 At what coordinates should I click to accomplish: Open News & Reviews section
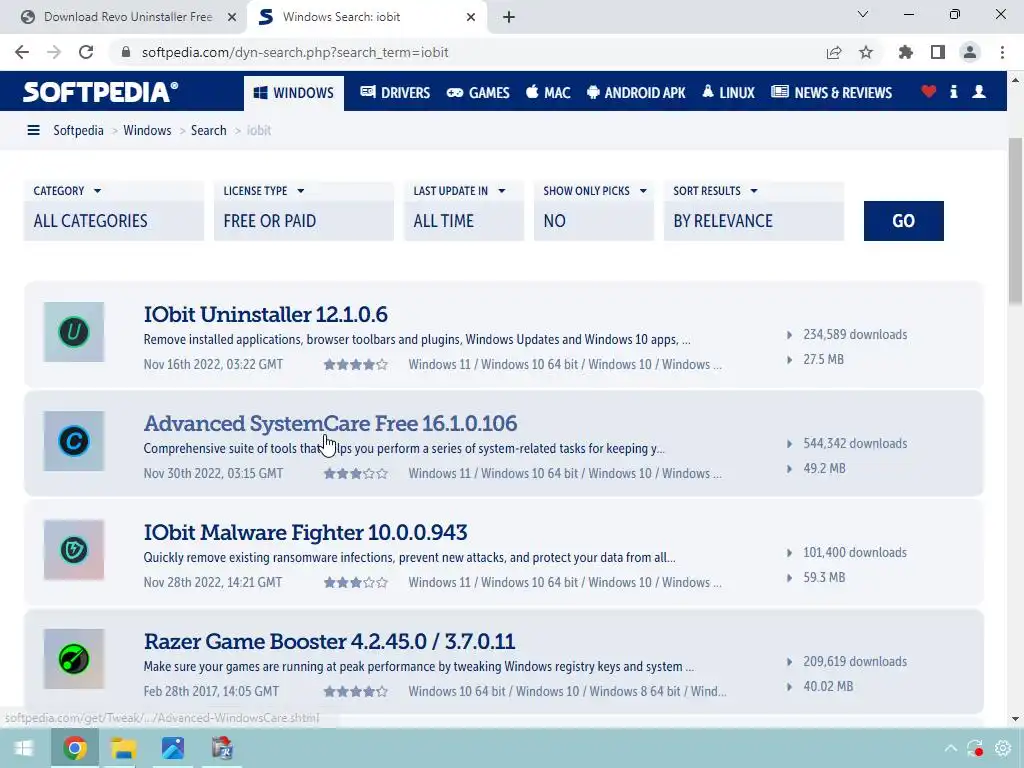point(831,93)
